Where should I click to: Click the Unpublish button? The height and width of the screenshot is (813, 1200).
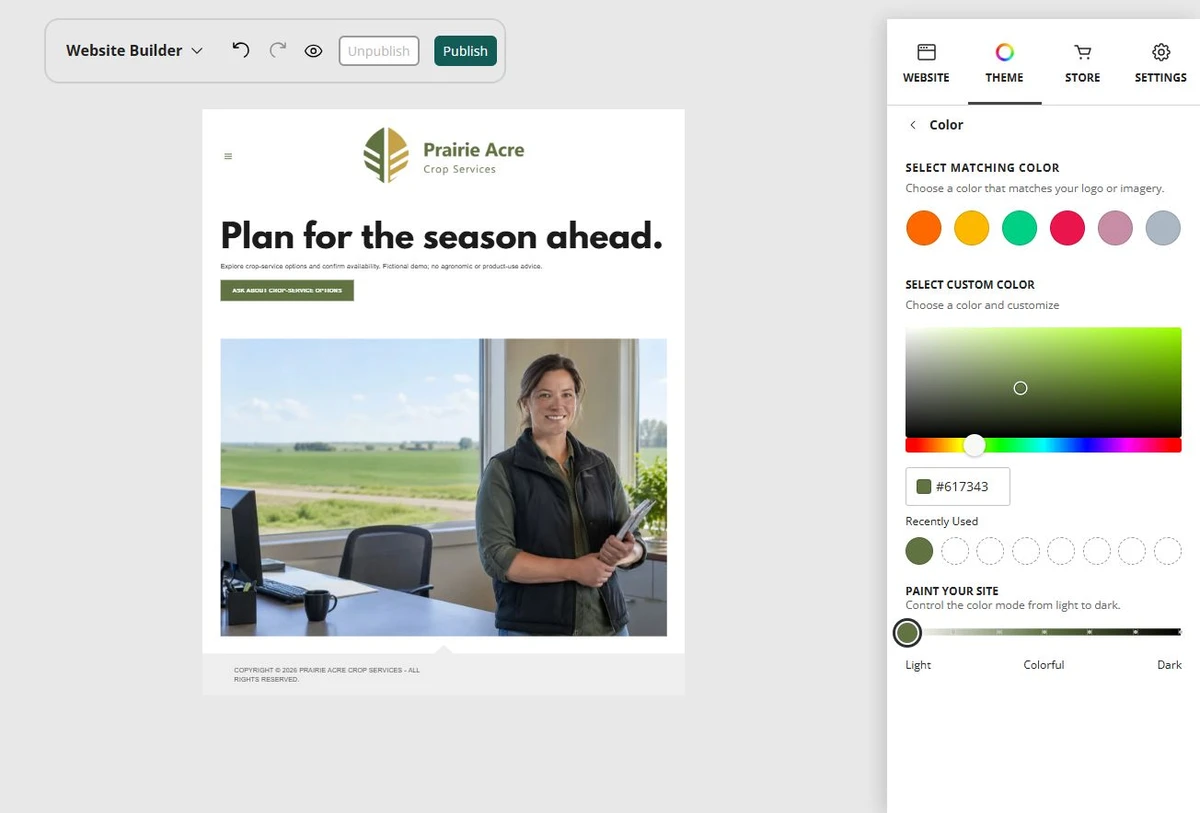(379, 51)
